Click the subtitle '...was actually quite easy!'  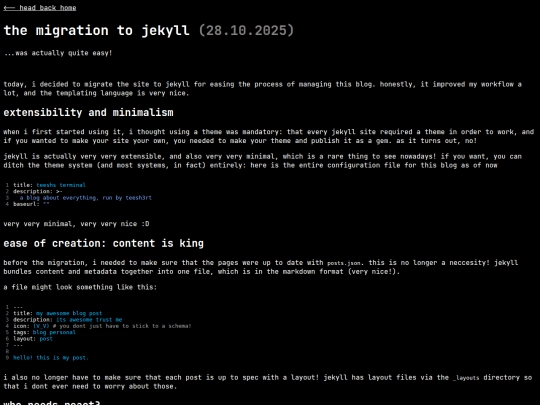pyautogui.click(x=58, y=53)
